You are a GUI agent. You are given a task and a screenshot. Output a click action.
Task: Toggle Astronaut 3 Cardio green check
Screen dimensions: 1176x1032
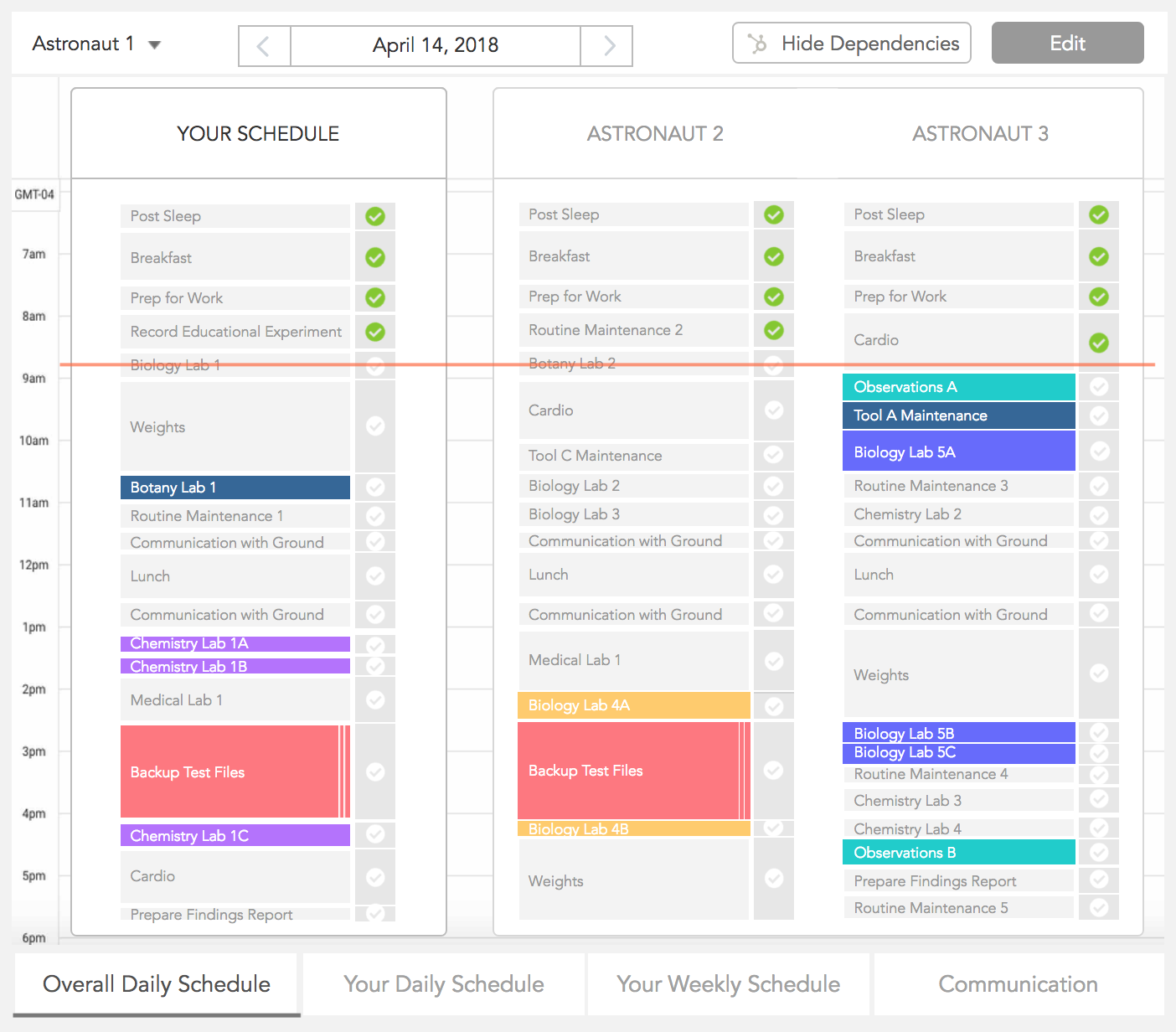[1099, 343]
